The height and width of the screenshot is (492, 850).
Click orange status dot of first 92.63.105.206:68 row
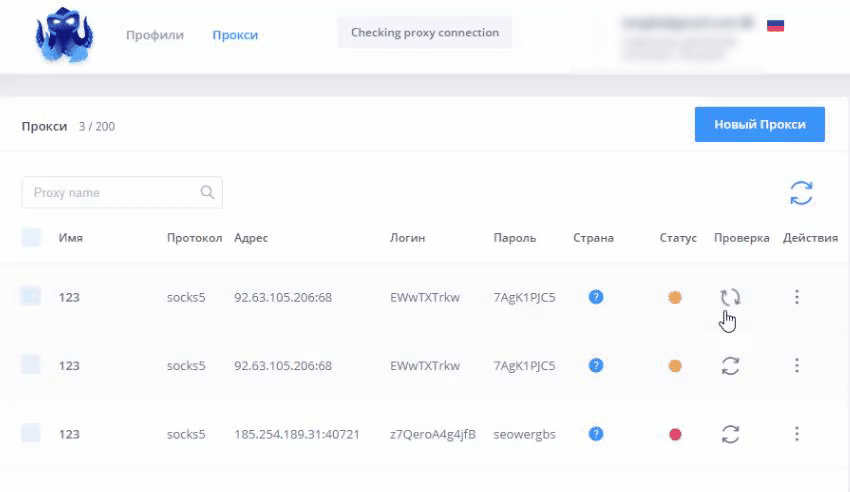coord(675,297)
